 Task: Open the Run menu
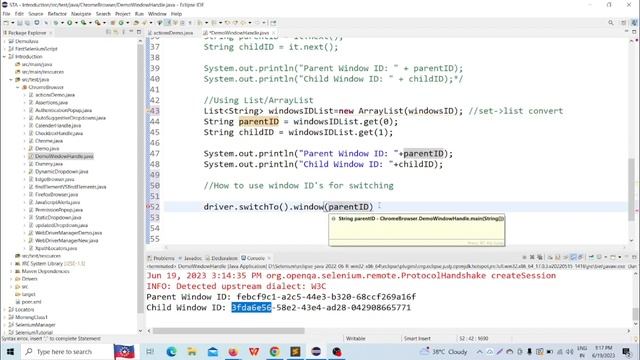[x=139, y=14]
